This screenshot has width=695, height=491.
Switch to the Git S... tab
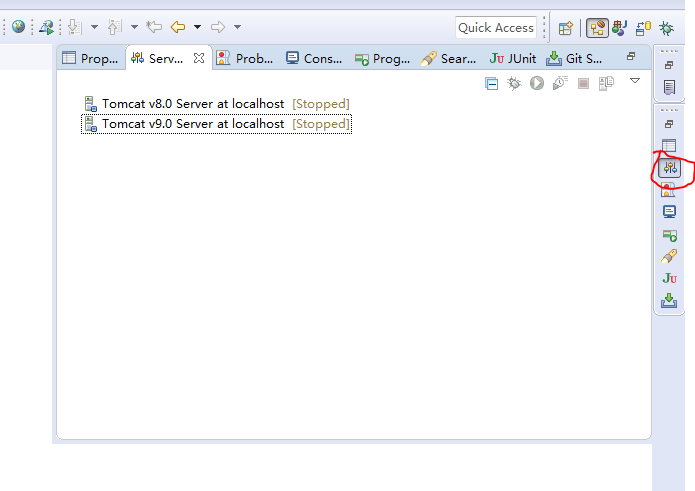(574, 58)
